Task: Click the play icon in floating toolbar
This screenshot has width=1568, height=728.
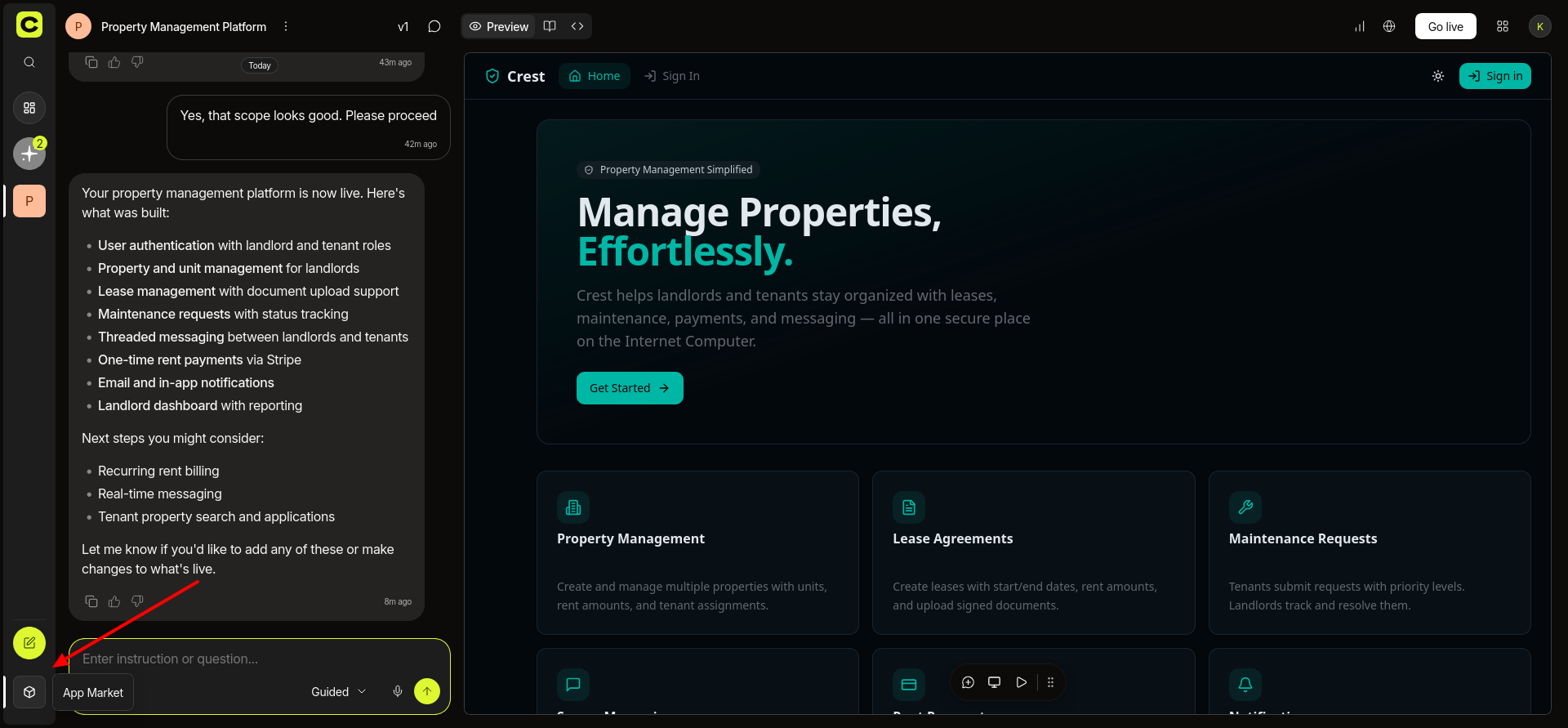Action: pos(1022,682)
